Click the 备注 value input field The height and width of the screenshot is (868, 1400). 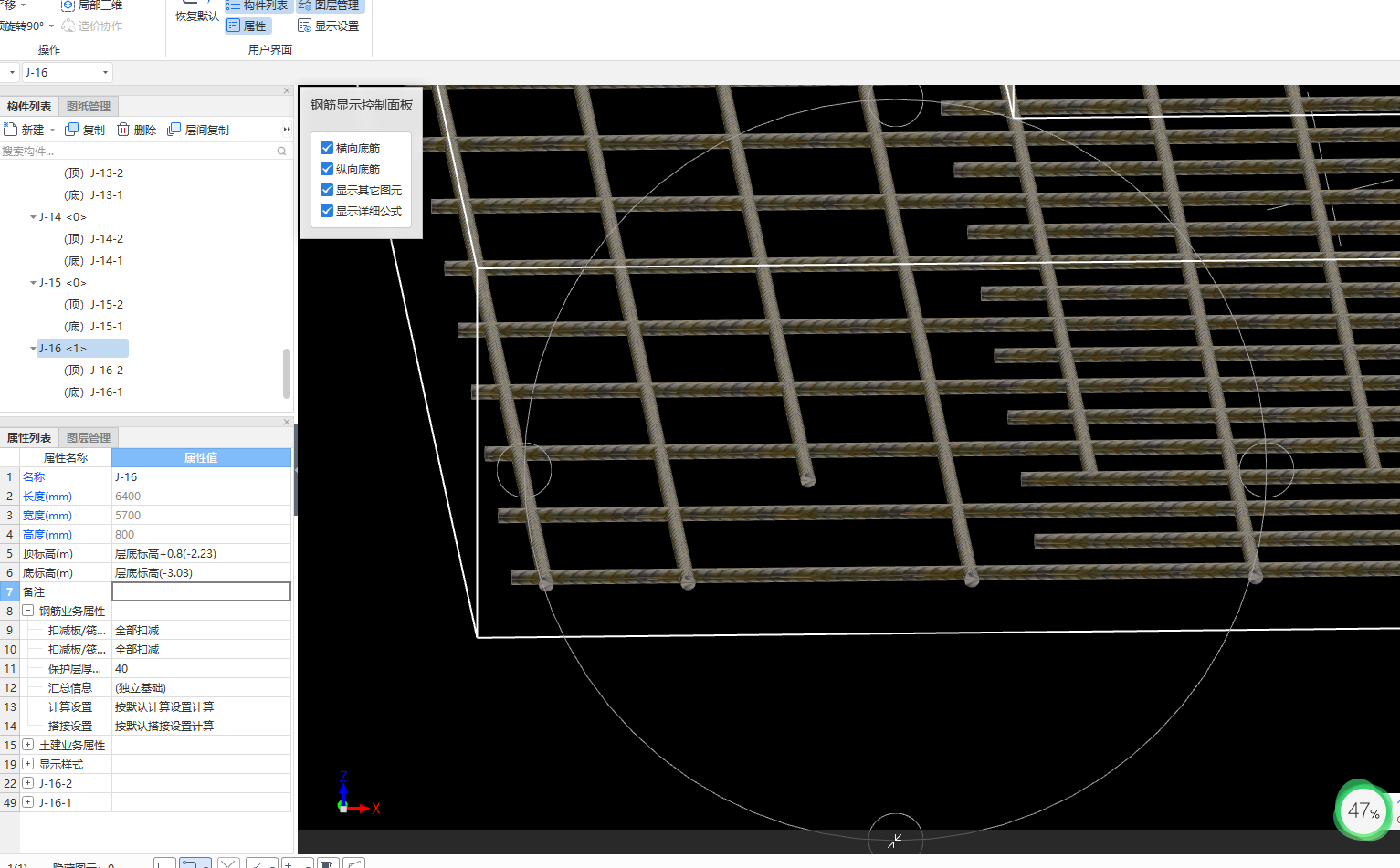coord(201,591)
